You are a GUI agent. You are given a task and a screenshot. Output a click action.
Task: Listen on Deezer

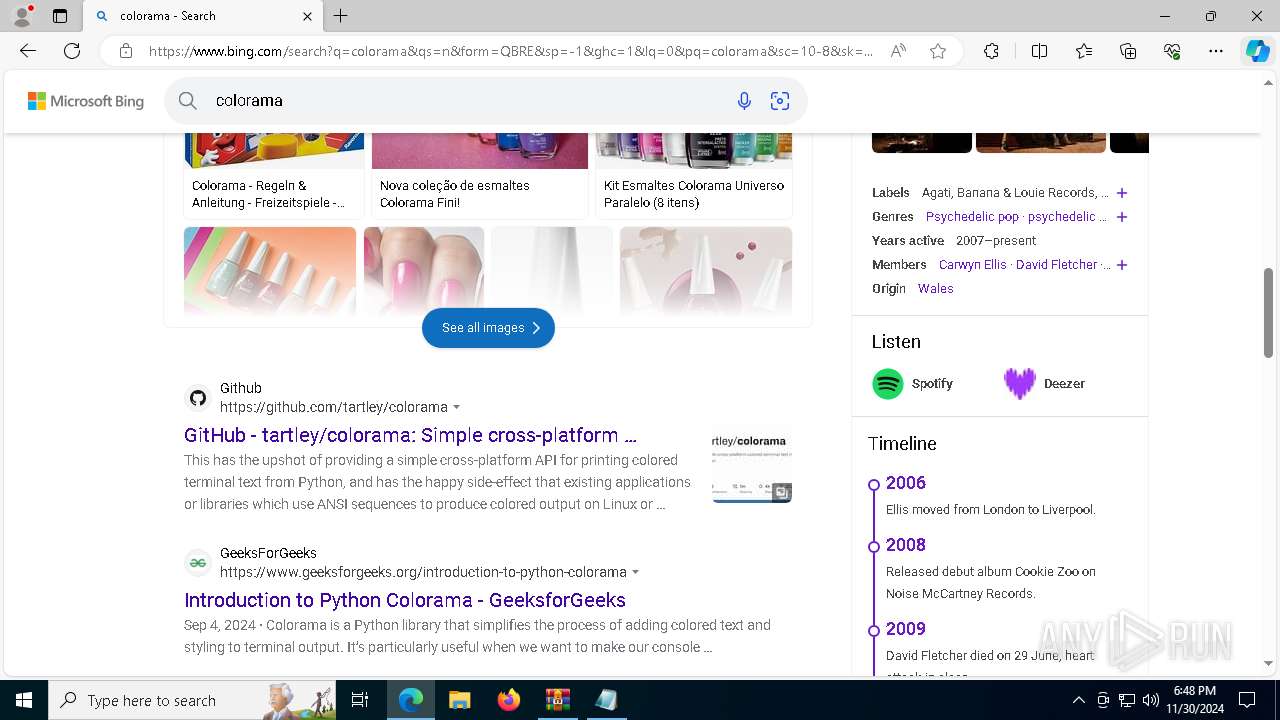[1045, 384]
